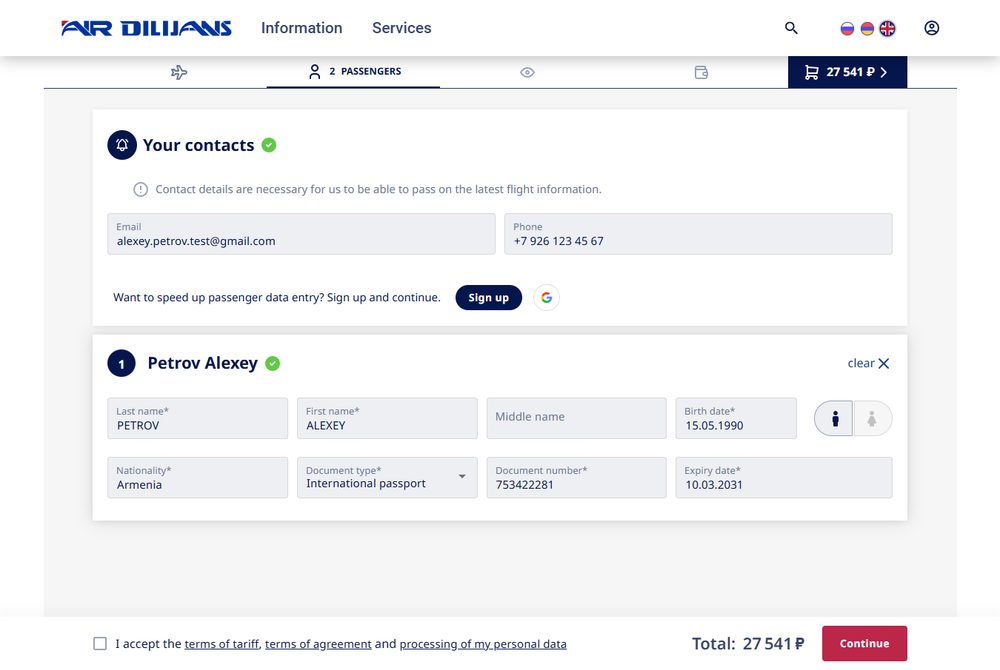Switch language to Russian flag

point(847,29)
